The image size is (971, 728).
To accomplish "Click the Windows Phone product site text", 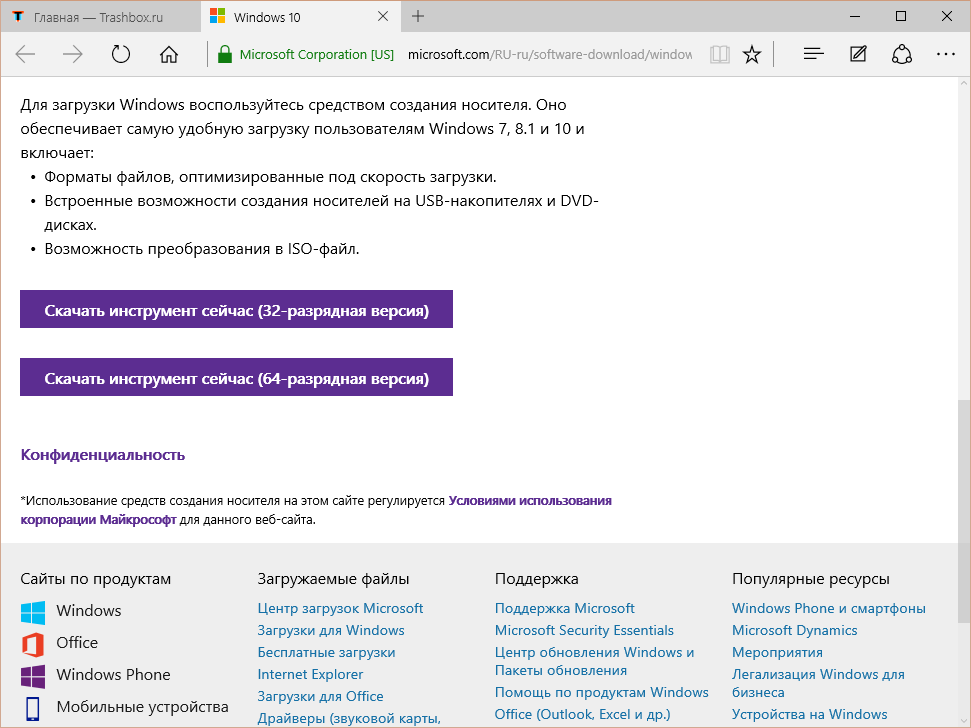I will coord(113,675).
